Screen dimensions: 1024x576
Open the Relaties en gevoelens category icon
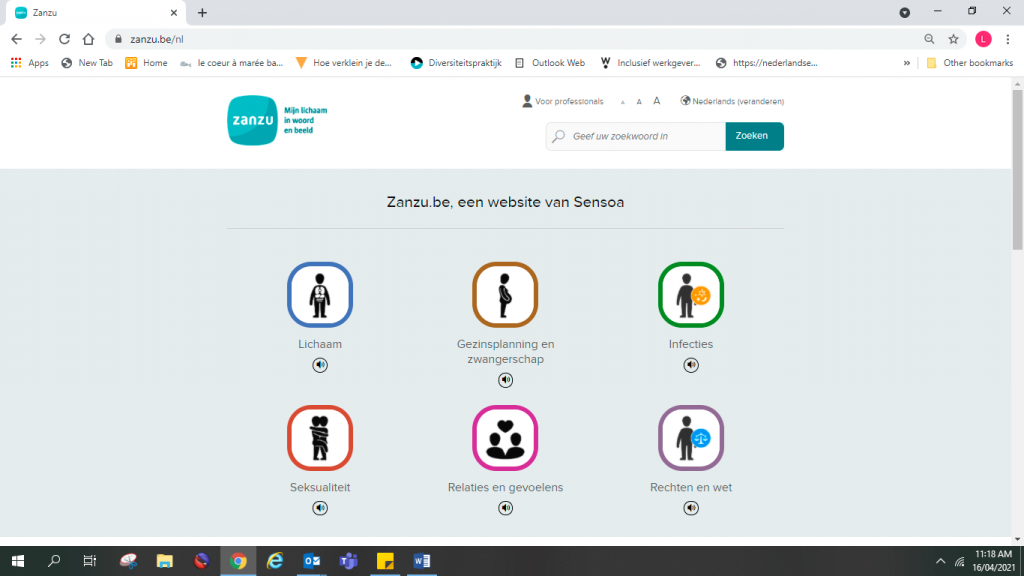(505, 438)
